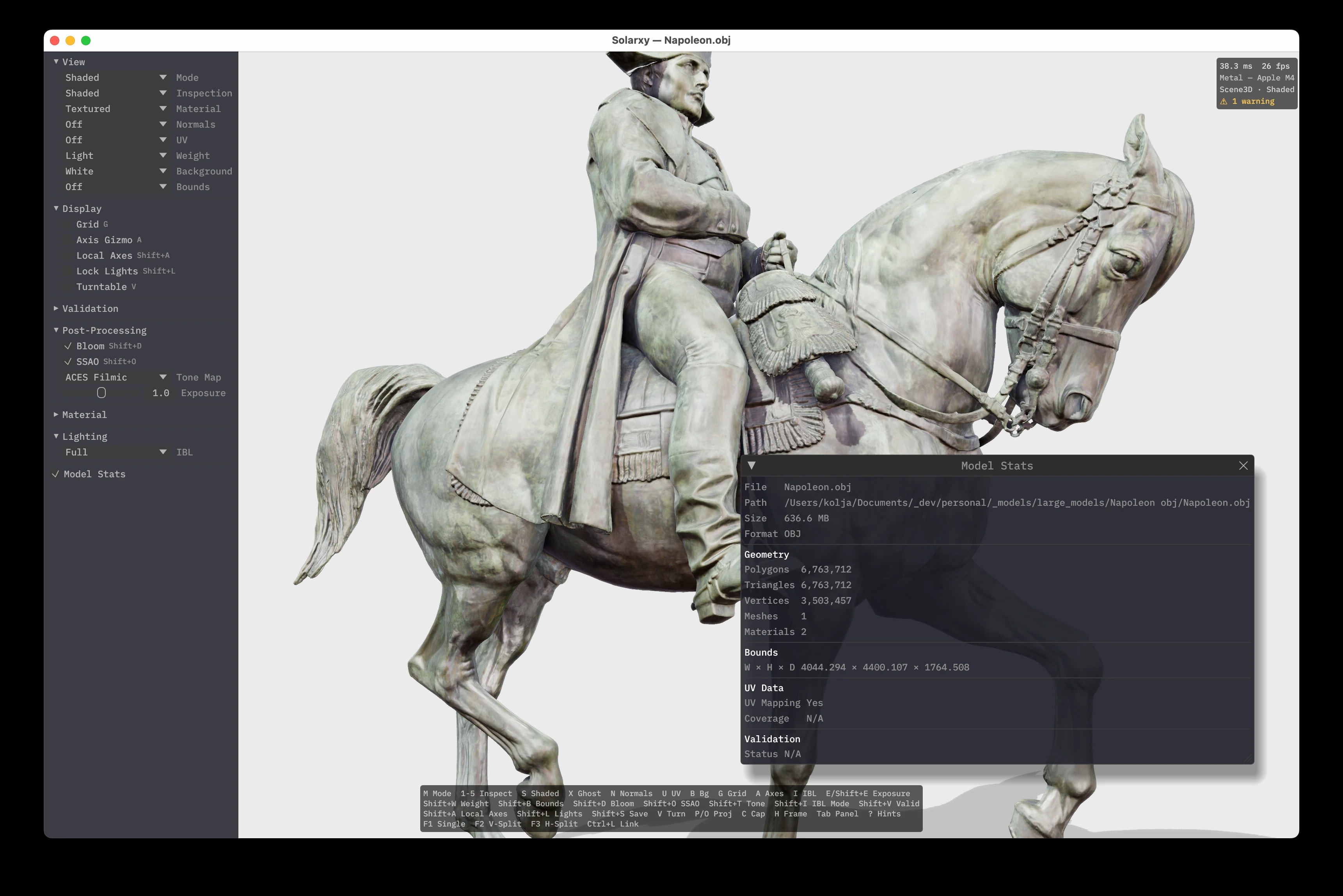Click the S Shaded shortcut hint

tap(540, 794)
